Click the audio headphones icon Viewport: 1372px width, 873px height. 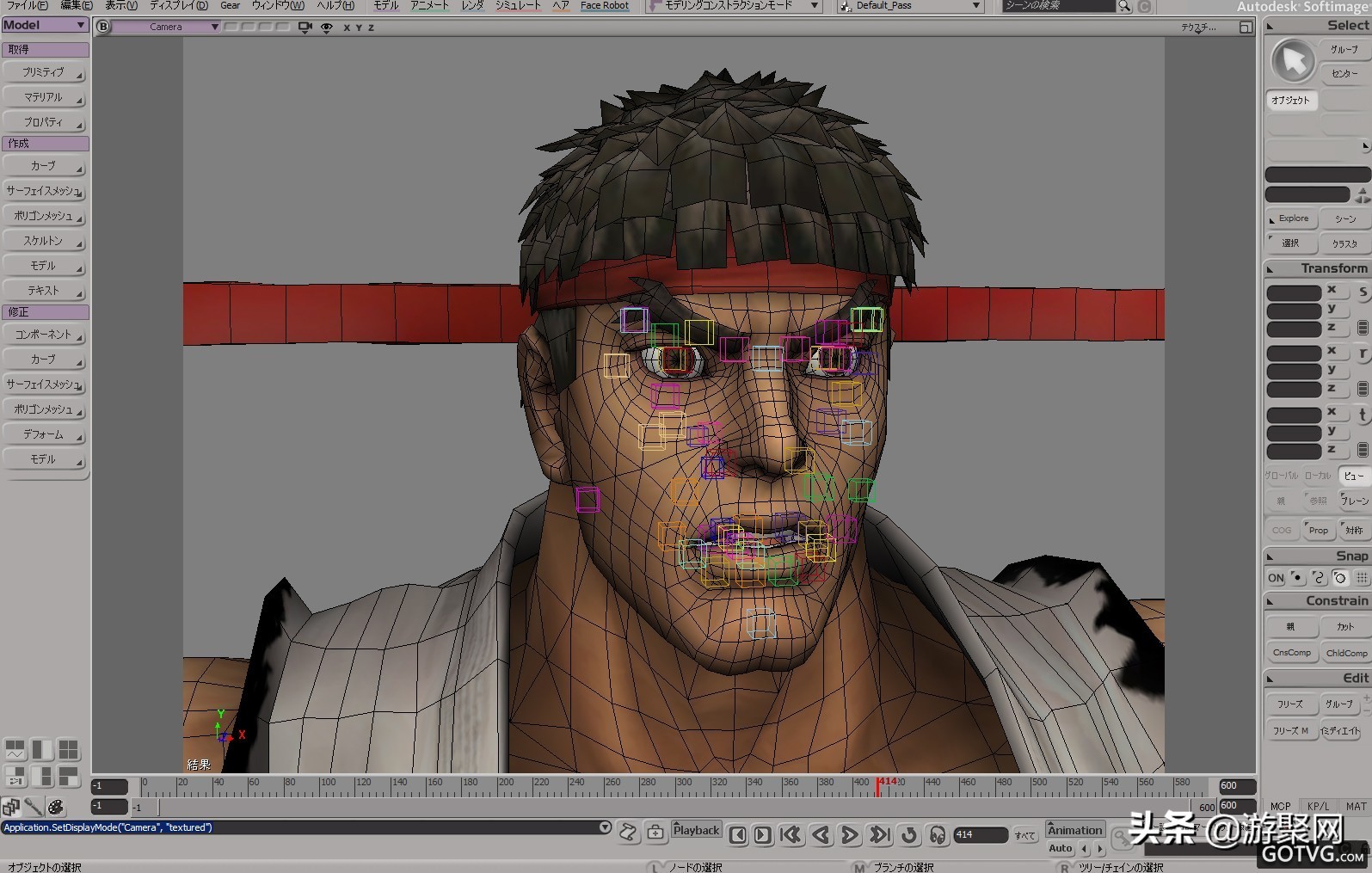coord(938,834)
